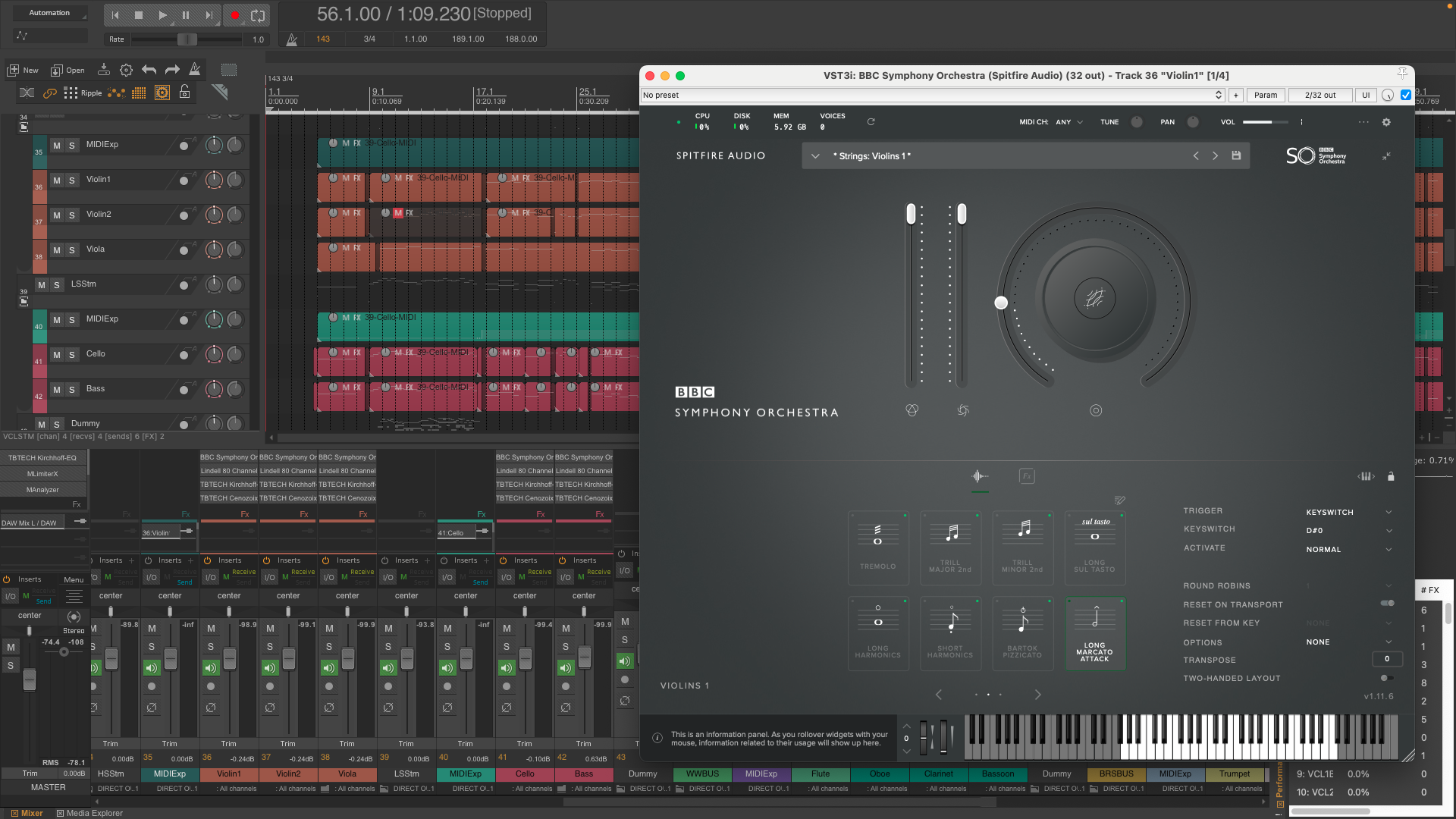Select the Tremolo articulation
The width and height of the screenshot is (1456, 819).
pyautogui.click(x=877, y=548)
